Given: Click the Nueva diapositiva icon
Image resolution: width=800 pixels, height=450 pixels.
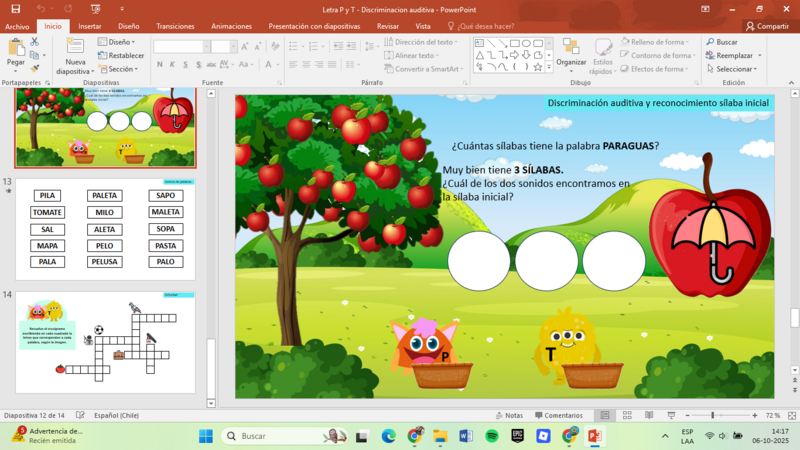Looking at the screenshot, I should point(75,46).
